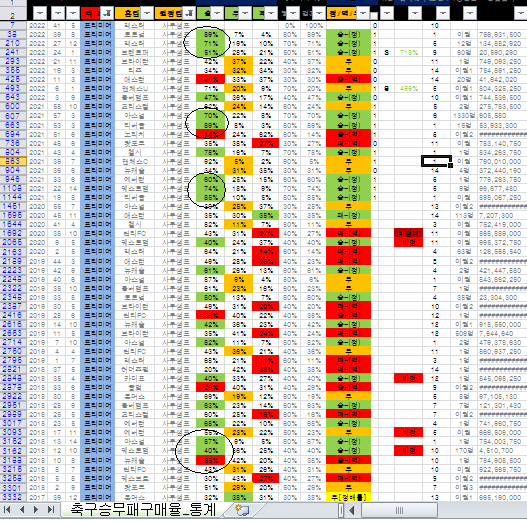Viewport: 527px width, 522px height.
Task: Open filter dropdown on first year column
Action: click(40, 13)
